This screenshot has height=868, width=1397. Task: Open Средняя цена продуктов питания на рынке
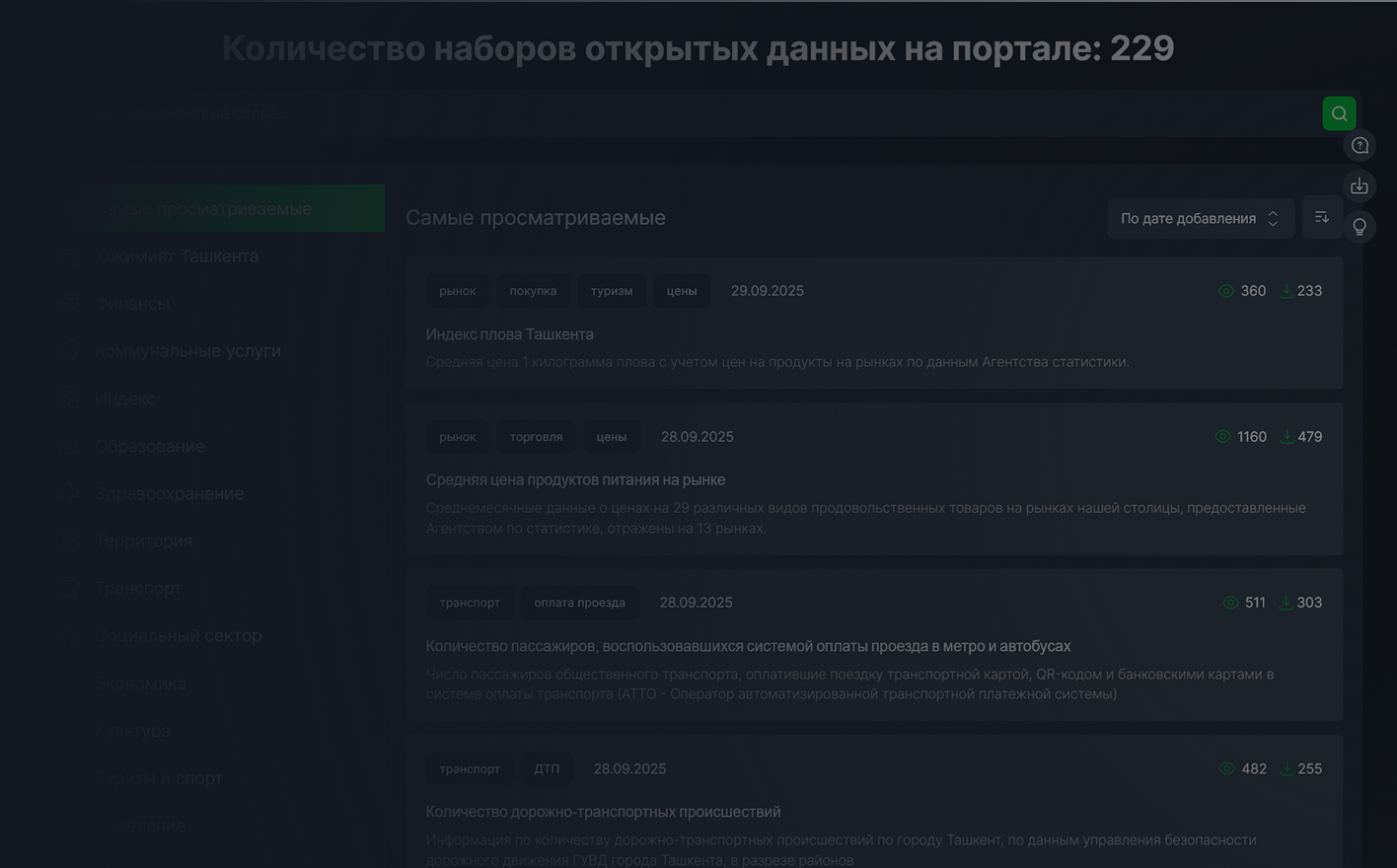click(x=575, y=479)
